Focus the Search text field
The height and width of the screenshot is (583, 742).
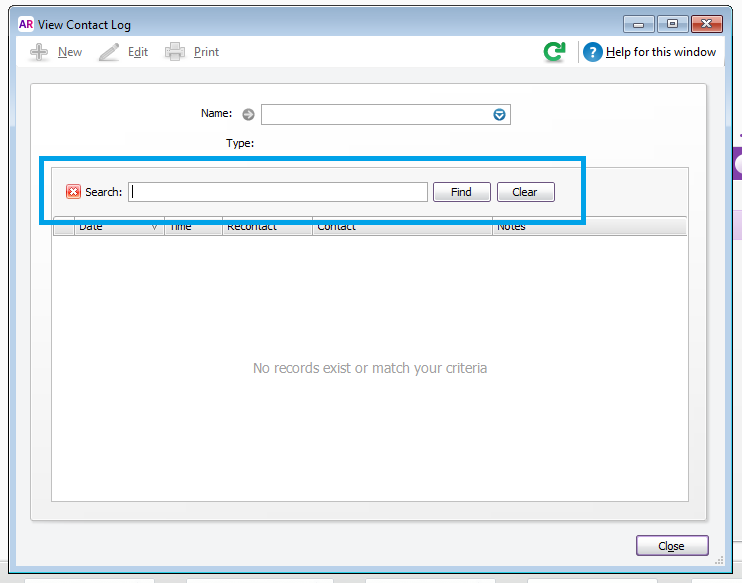(x=278, y=192)
